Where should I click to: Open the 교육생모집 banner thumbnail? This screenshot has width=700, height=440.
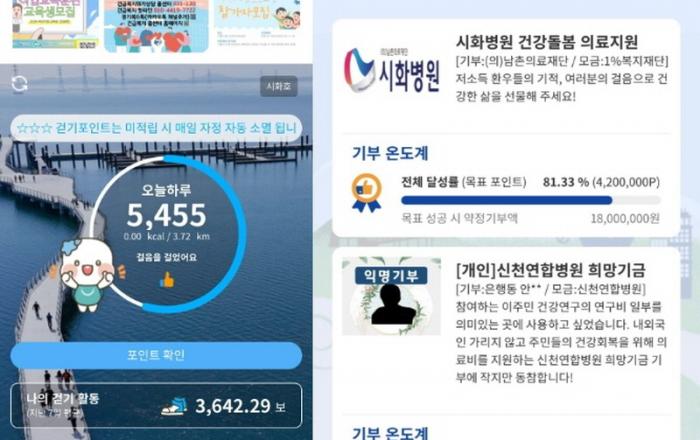coord(55,24)
